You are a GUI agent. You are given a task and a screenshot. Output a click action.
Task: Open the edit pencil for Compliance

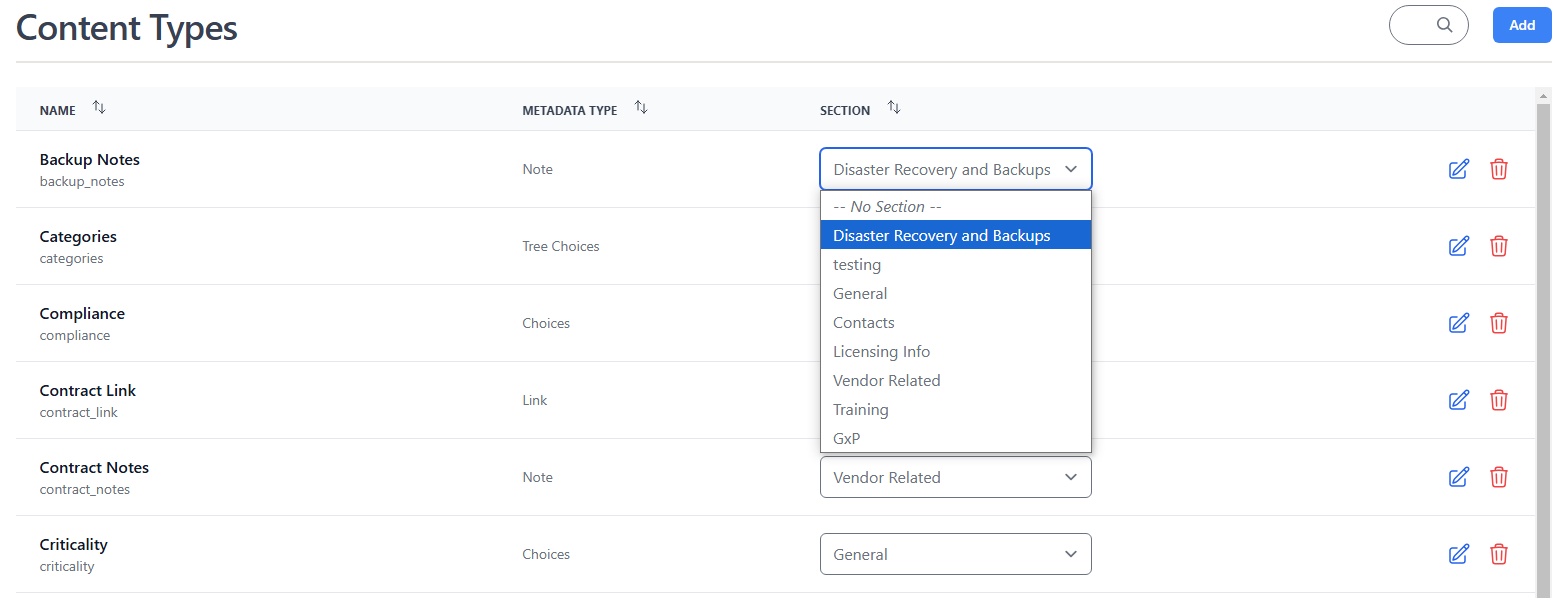pos(1458,323)
